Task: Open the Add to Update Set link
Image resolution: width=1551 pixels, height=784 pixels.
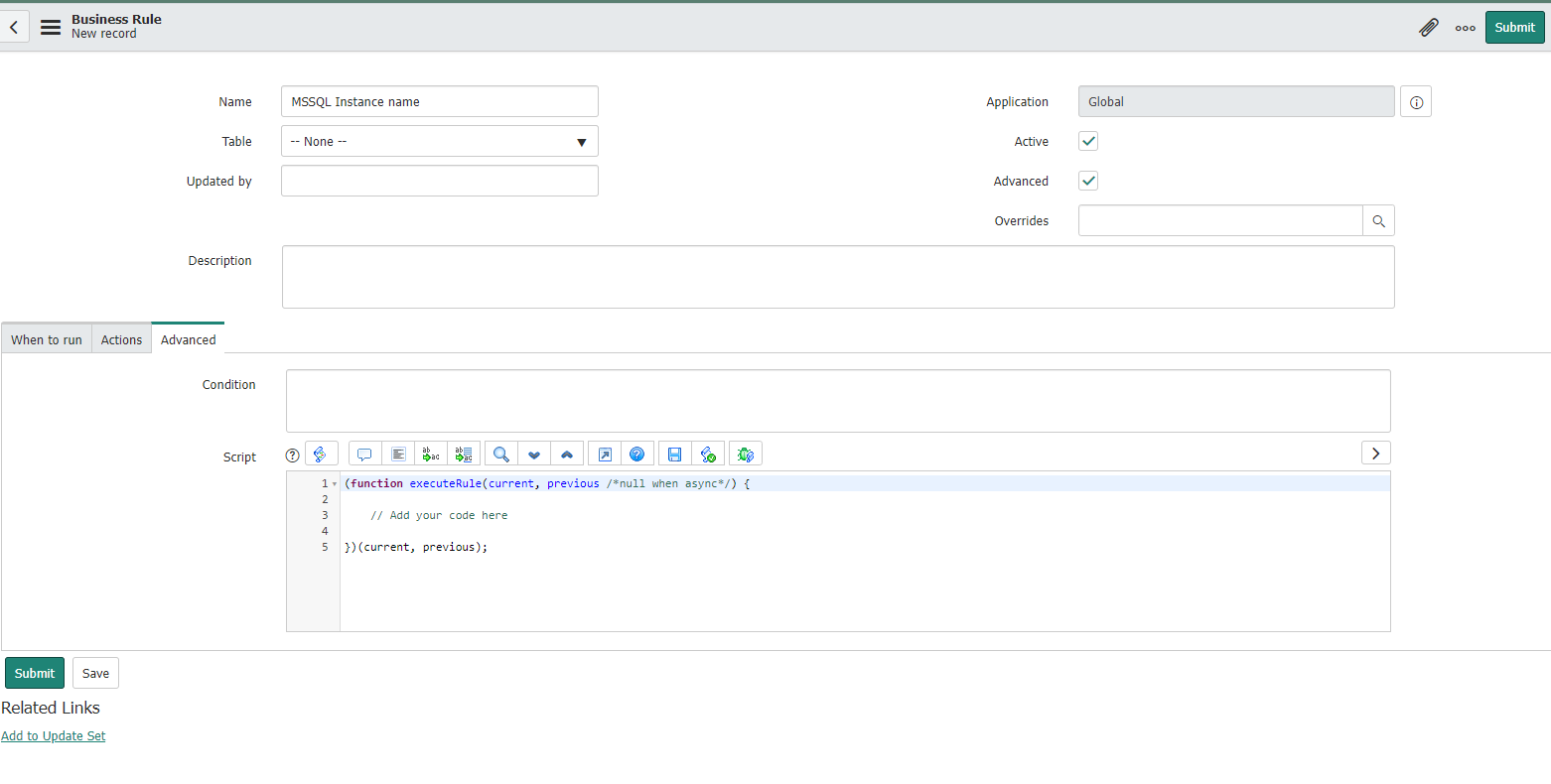Action: click(x=54, y=736)
